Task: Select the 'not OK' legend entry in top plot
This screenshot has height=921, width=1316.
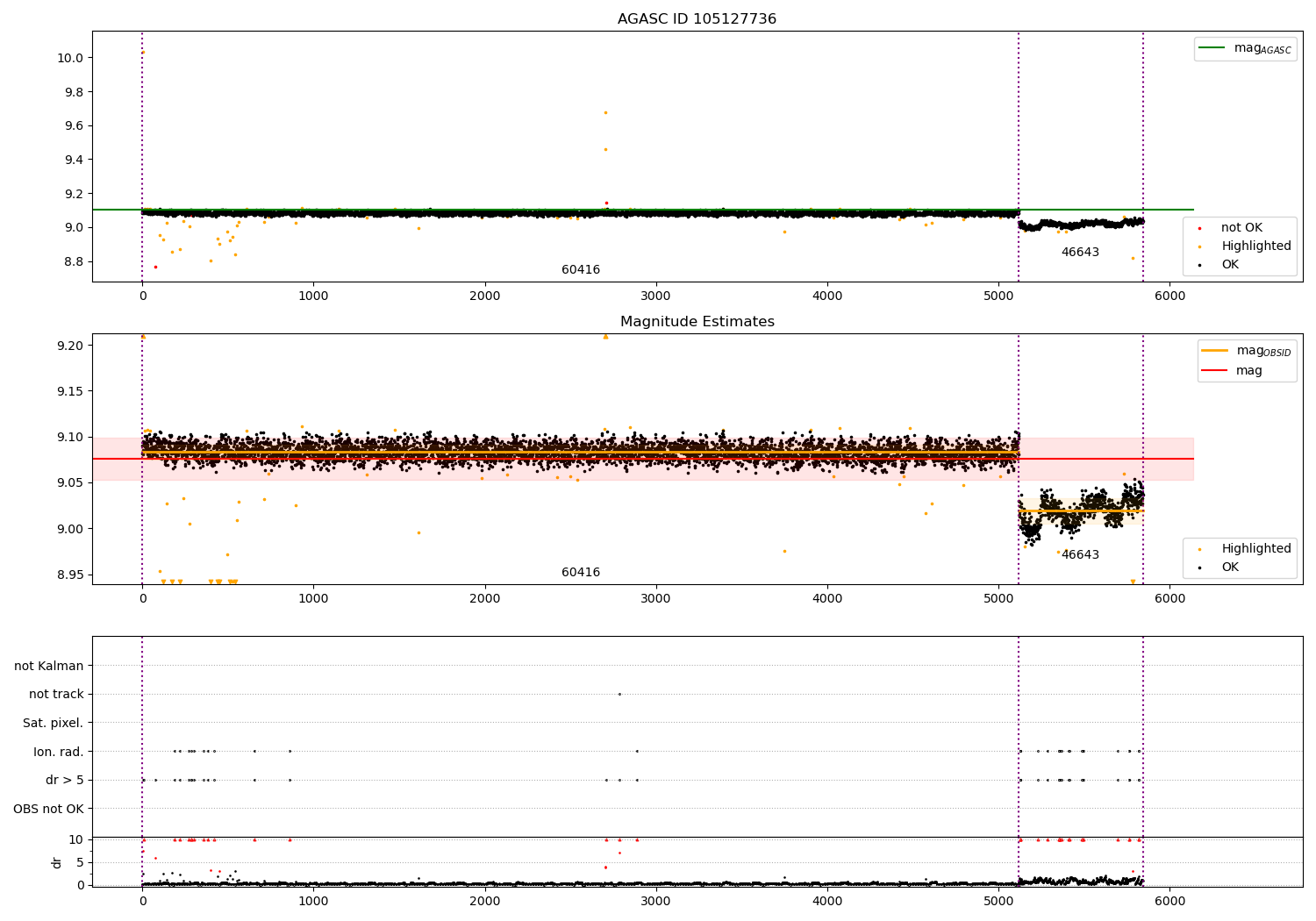Action: click(x=1241, y=228)
